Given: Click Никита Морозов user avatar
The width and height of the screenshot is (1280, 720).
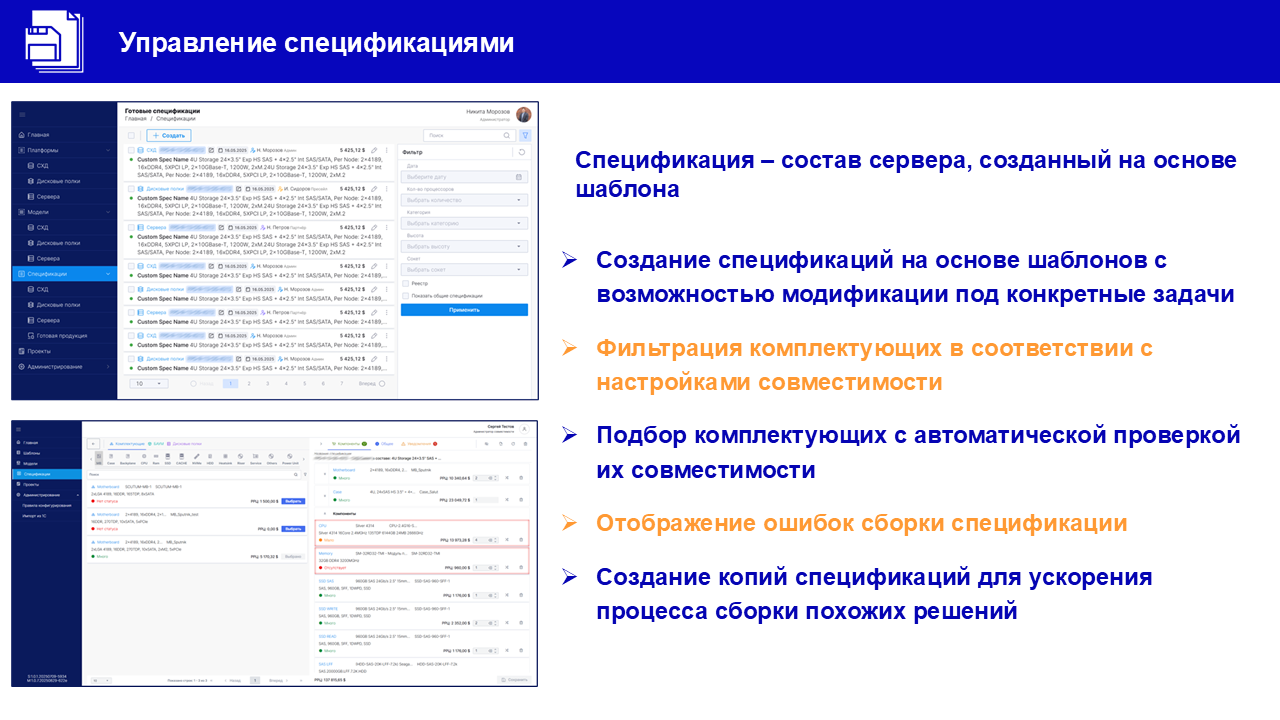Looking at the screenshot, I should (524, 115).
